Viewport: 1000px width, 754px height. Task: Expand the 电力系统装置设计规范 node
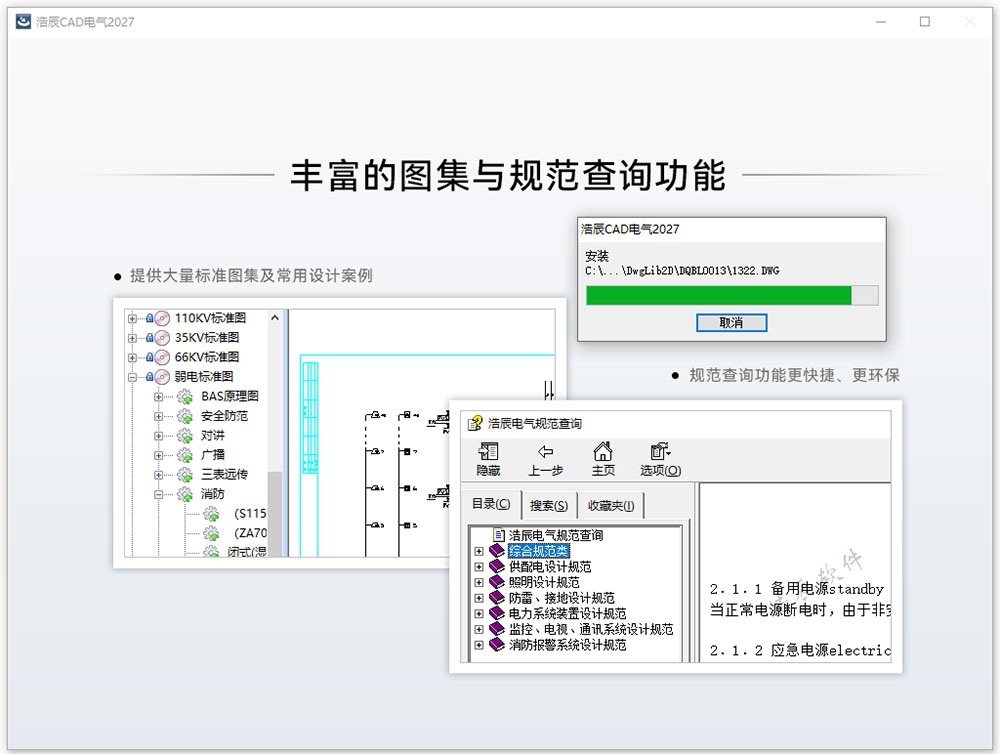(x=479, y=614)
